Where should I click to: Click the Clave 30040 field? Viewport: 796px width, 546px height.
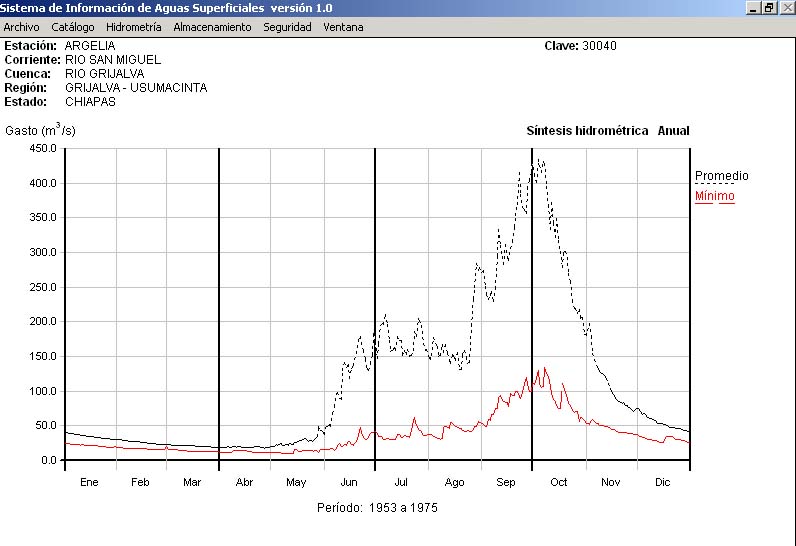580,46
